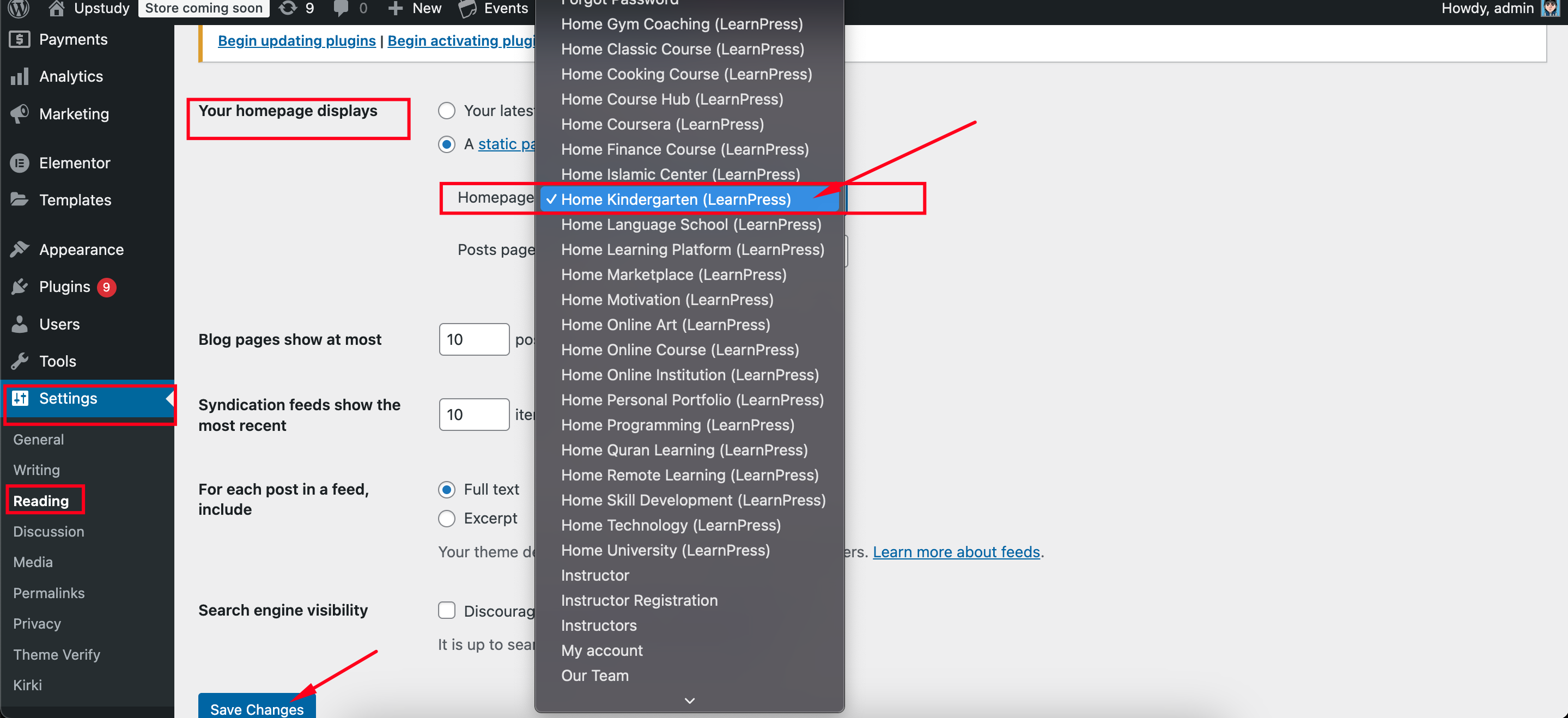Choose the Excerpt radio option

tap(447, 519)
